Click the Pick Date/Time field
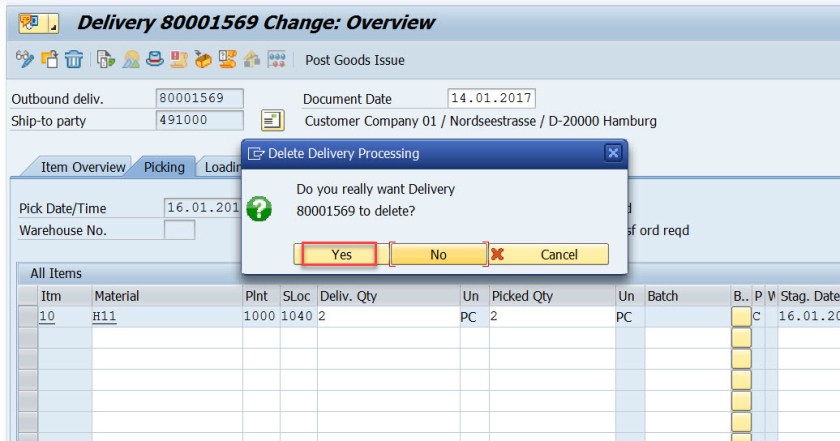 (x=202, y=208)
